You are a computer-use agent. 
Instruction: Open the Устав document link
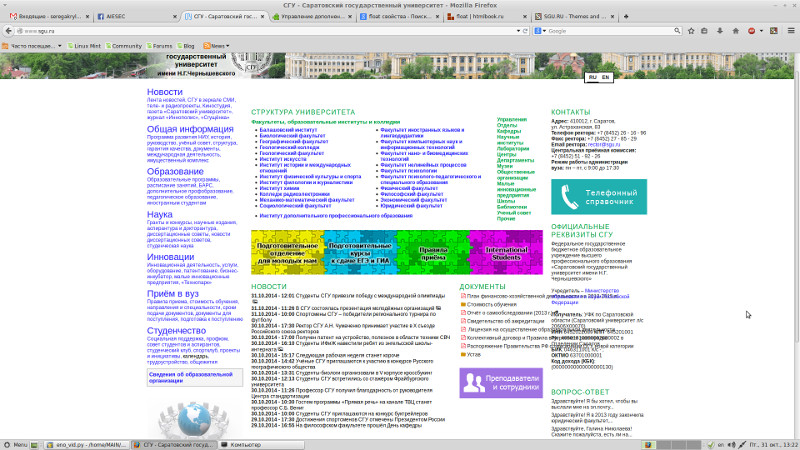click(473, 354)
